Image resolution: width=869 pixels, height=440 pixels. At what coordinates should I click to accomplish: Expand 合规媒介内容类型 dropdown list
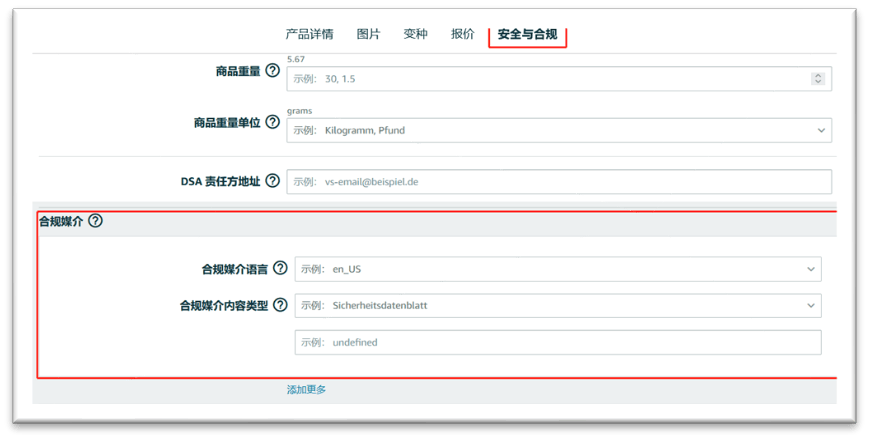click(x=810, y=305)
